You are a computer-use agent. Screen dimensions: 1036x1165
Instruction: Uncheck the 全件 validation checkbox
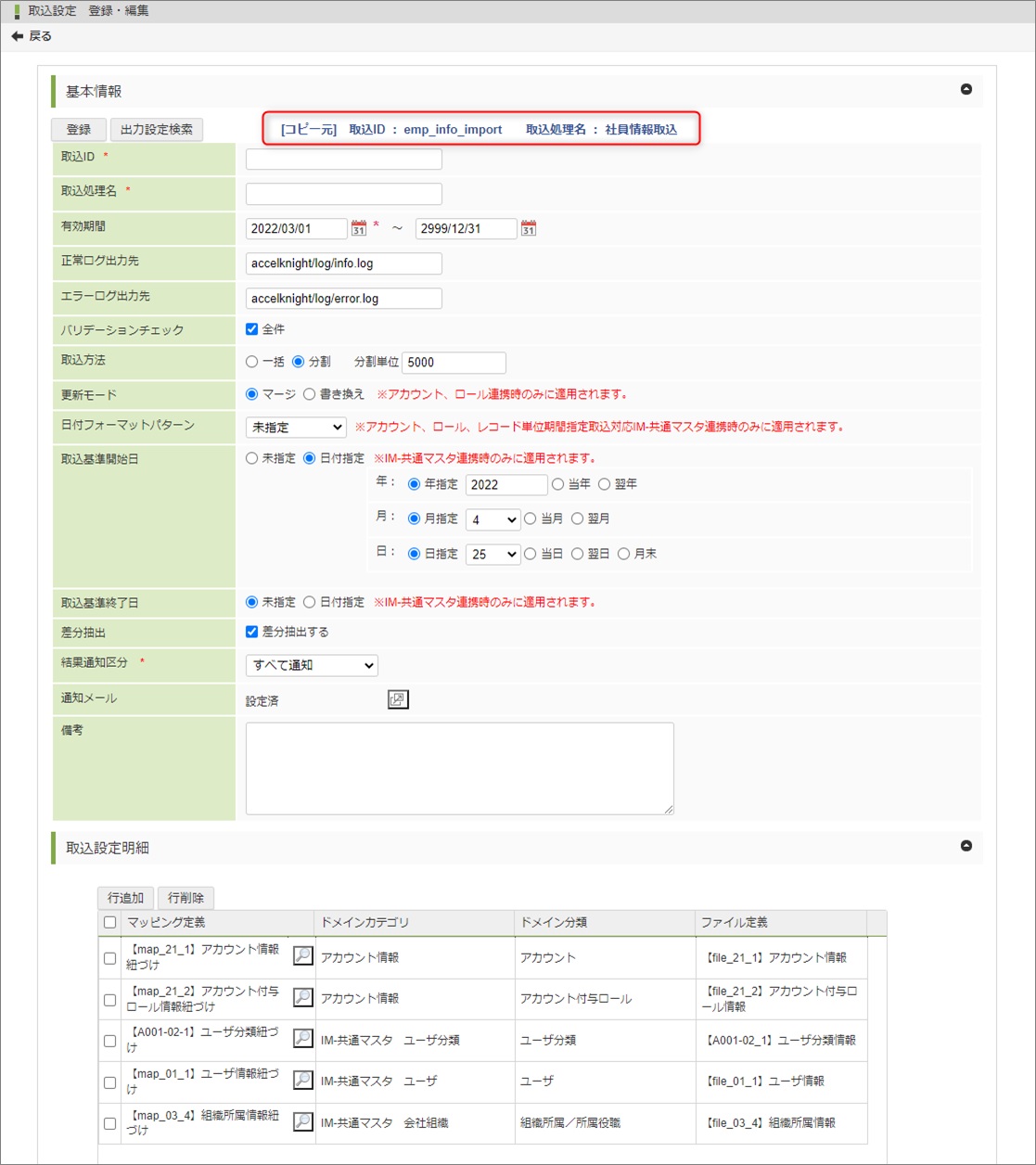click(252, 329)
